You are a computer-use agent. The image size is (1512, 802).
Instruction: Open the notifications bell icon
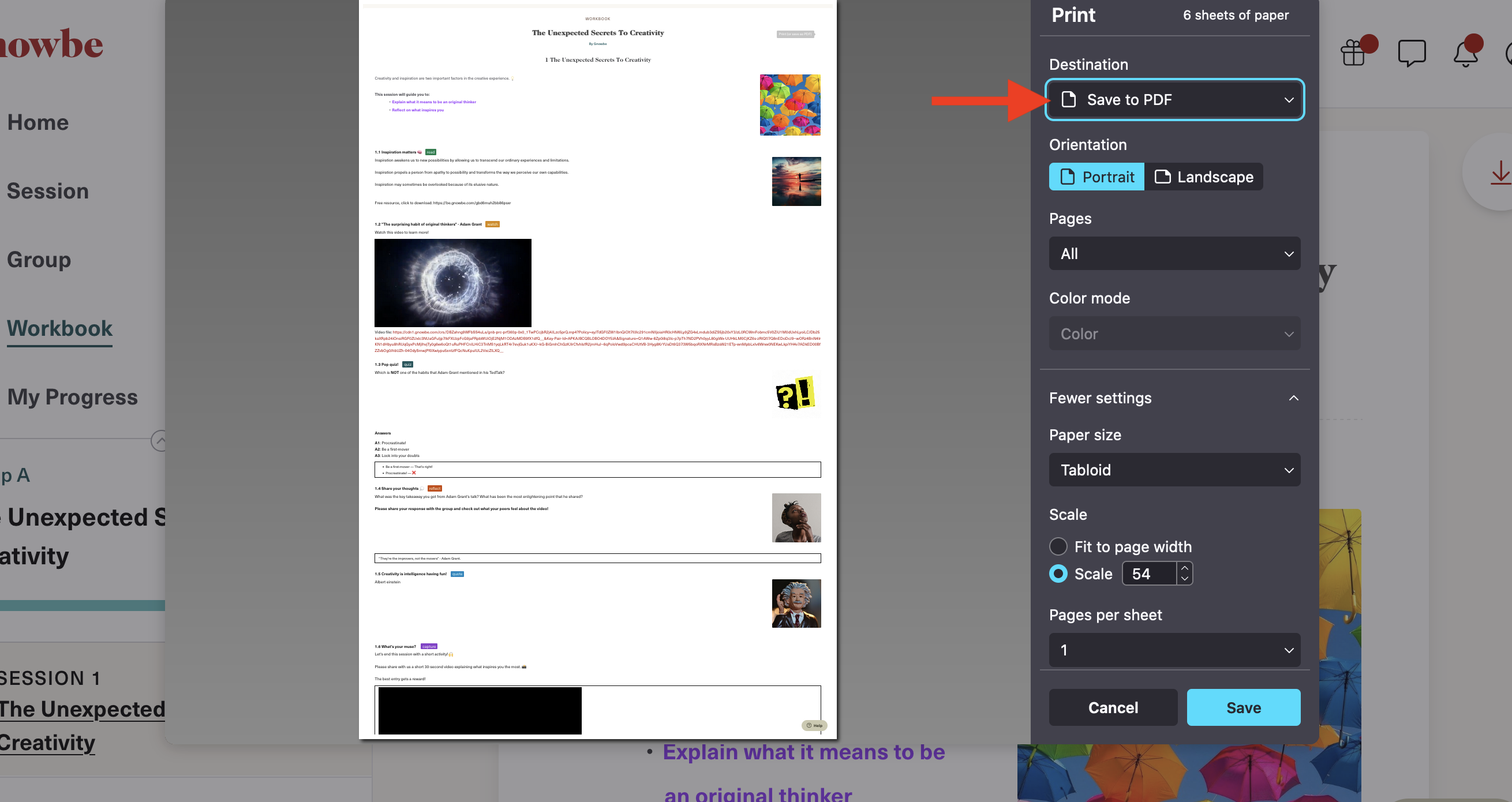[1466, 54]
